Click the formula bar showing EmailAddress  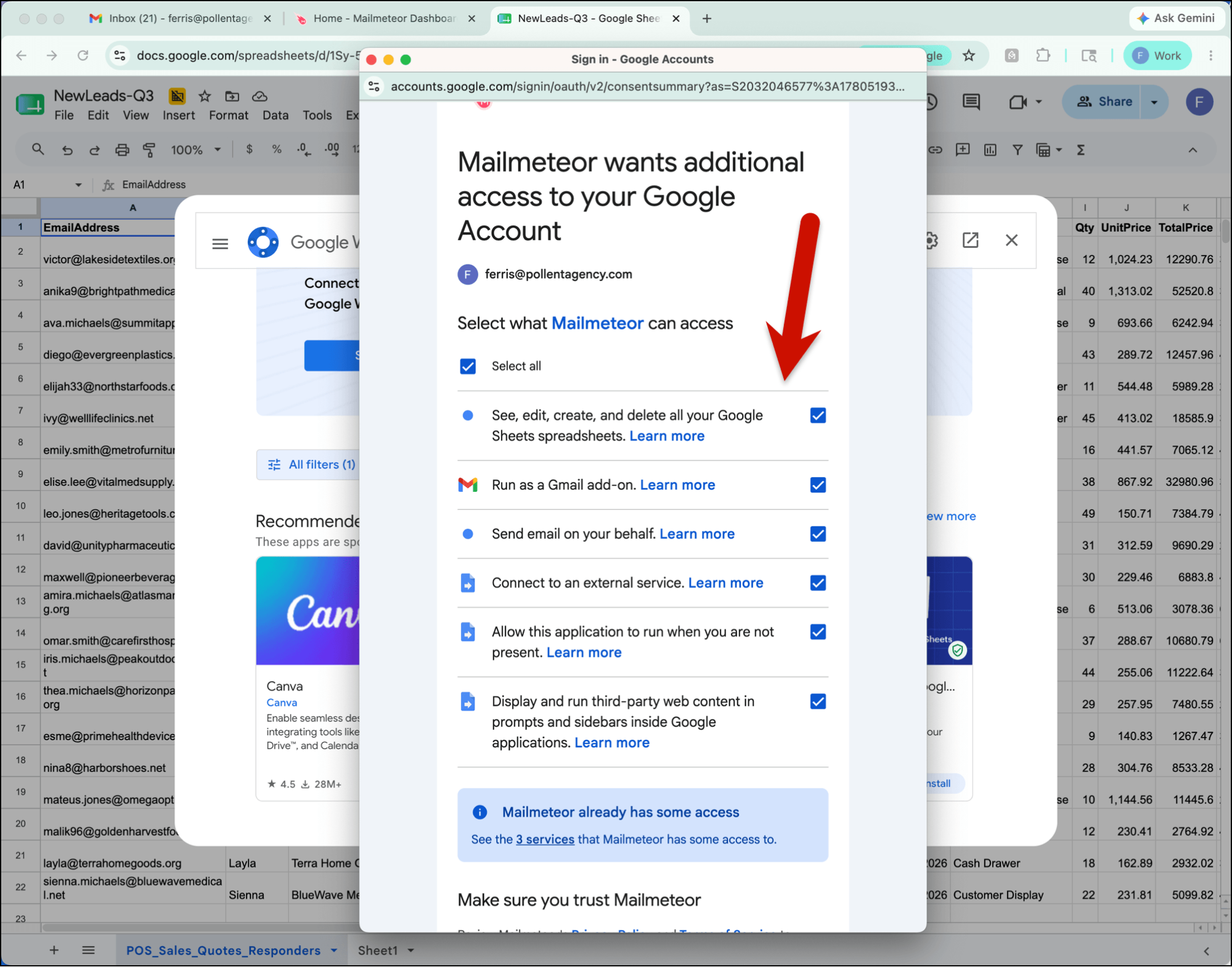pyautogui.click(x=240, y=185)
